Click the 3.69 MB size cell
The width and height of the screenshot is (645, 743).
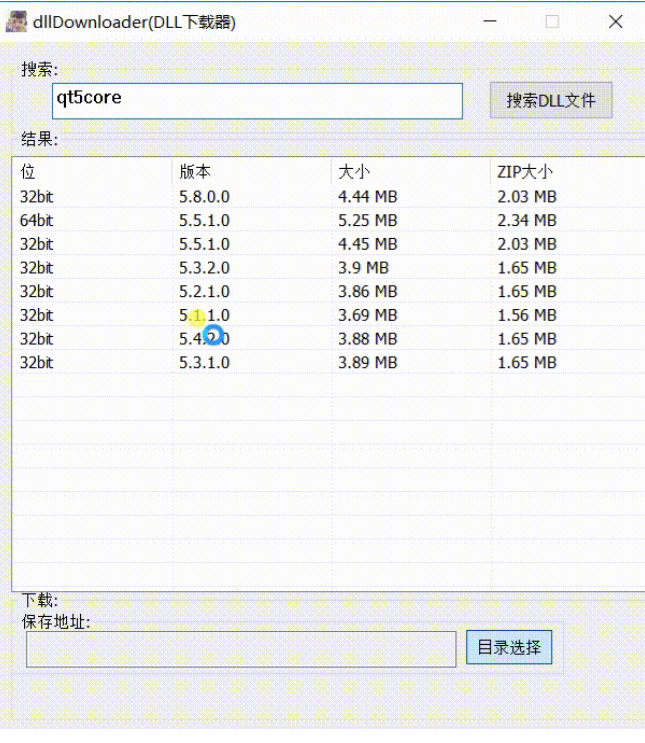click(368, 315)
